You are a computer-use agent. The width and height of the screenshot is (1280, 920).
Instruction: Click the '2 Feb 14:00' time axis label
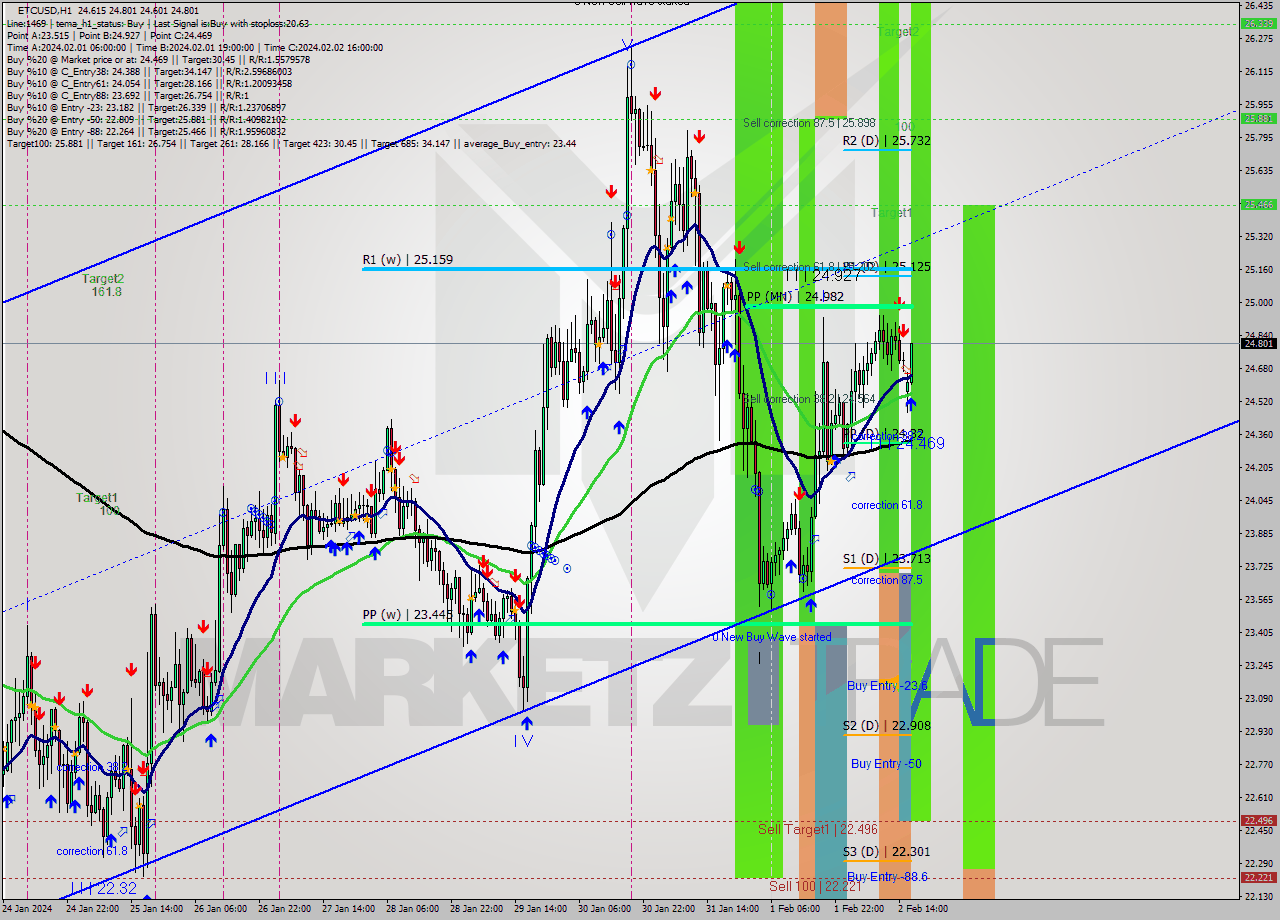[x=923, y=909]
